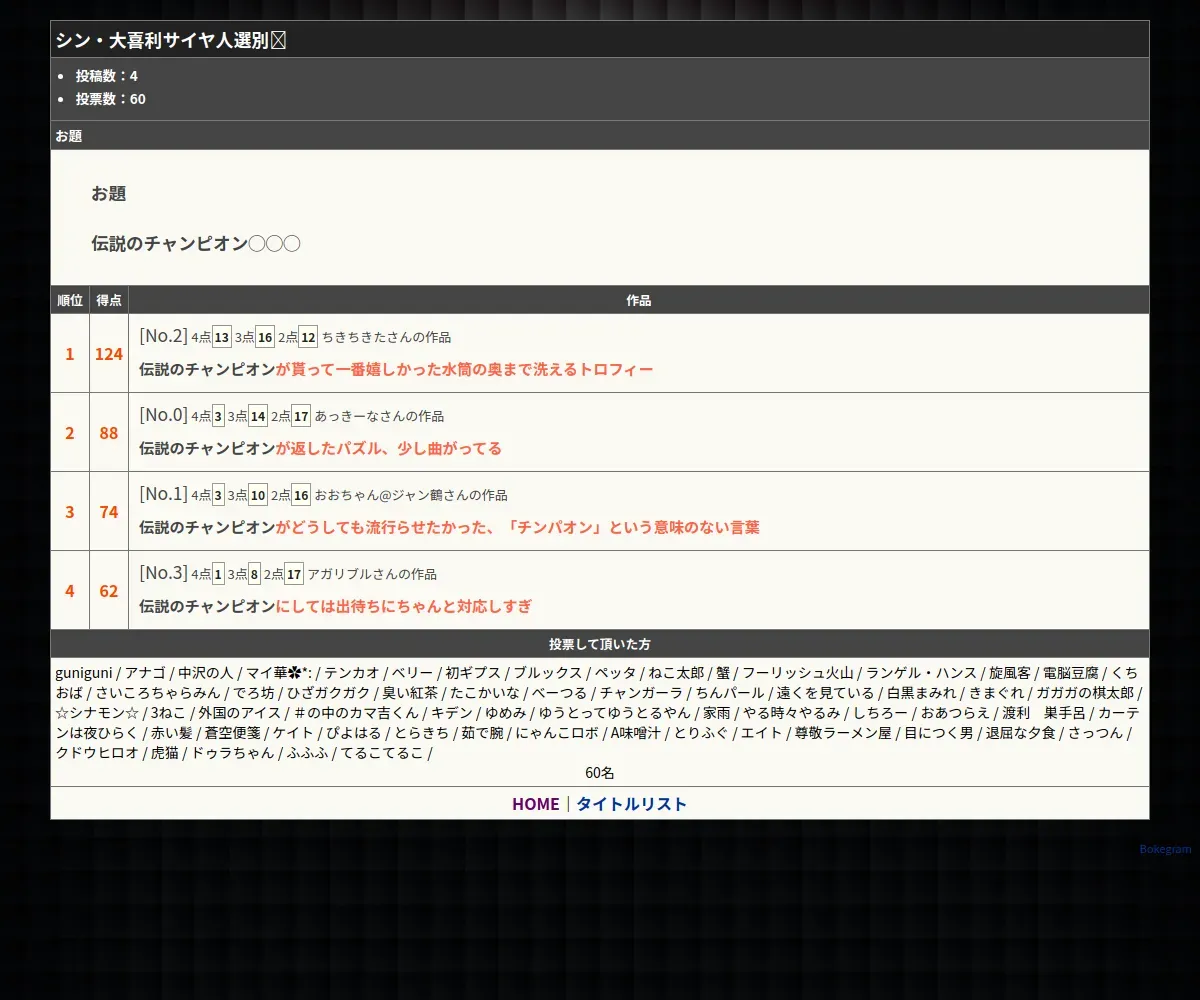Open the HOME link

click(x=536, y=804)
